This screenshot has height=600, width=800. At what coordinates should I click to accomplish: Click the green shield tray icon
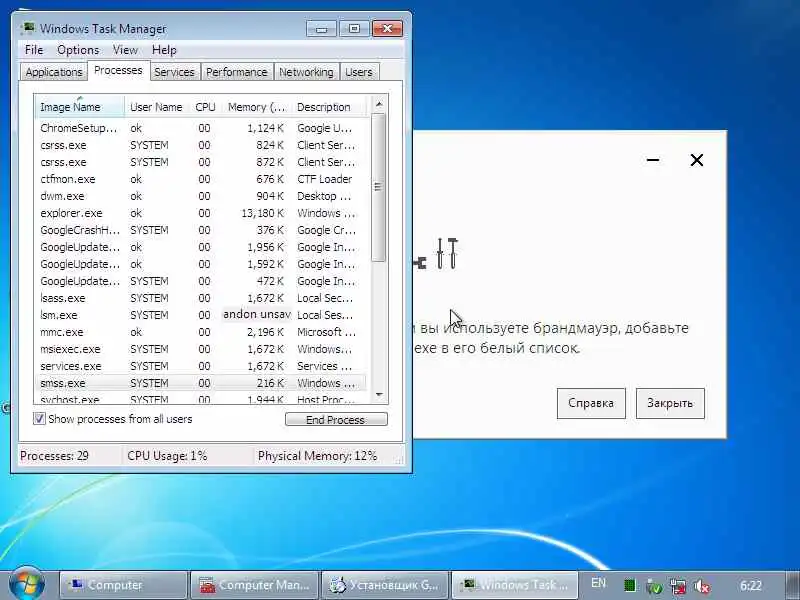point(654,586)
